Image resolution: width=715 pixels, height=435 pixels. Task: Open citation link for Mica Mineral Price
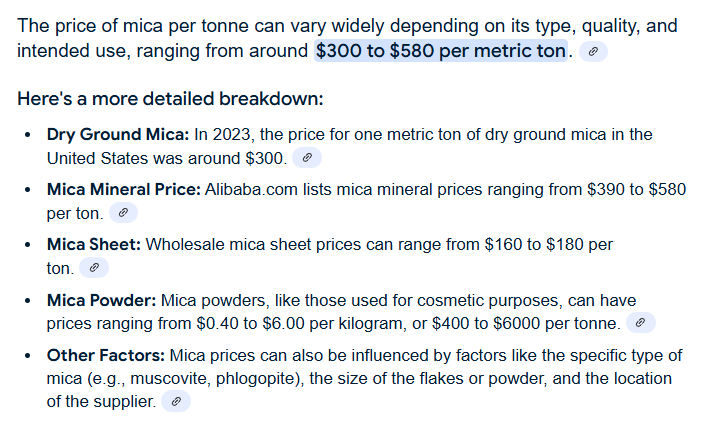[x=123, y=212]
